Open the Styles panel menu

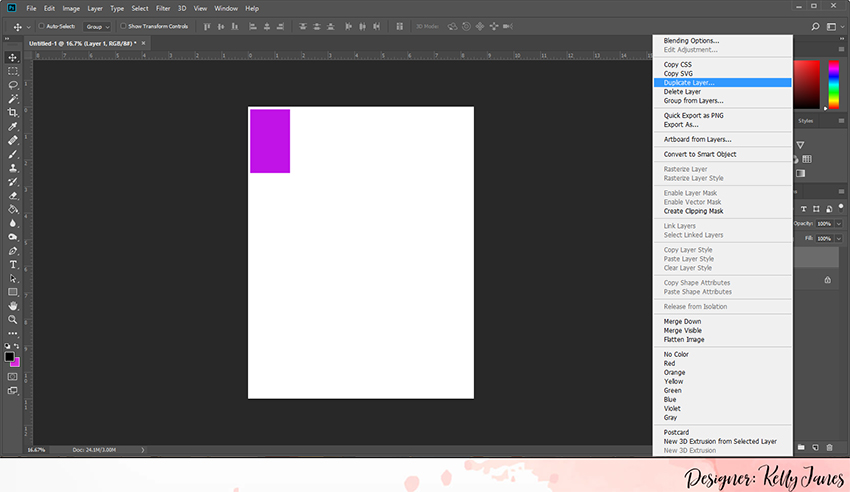(841, 121)
